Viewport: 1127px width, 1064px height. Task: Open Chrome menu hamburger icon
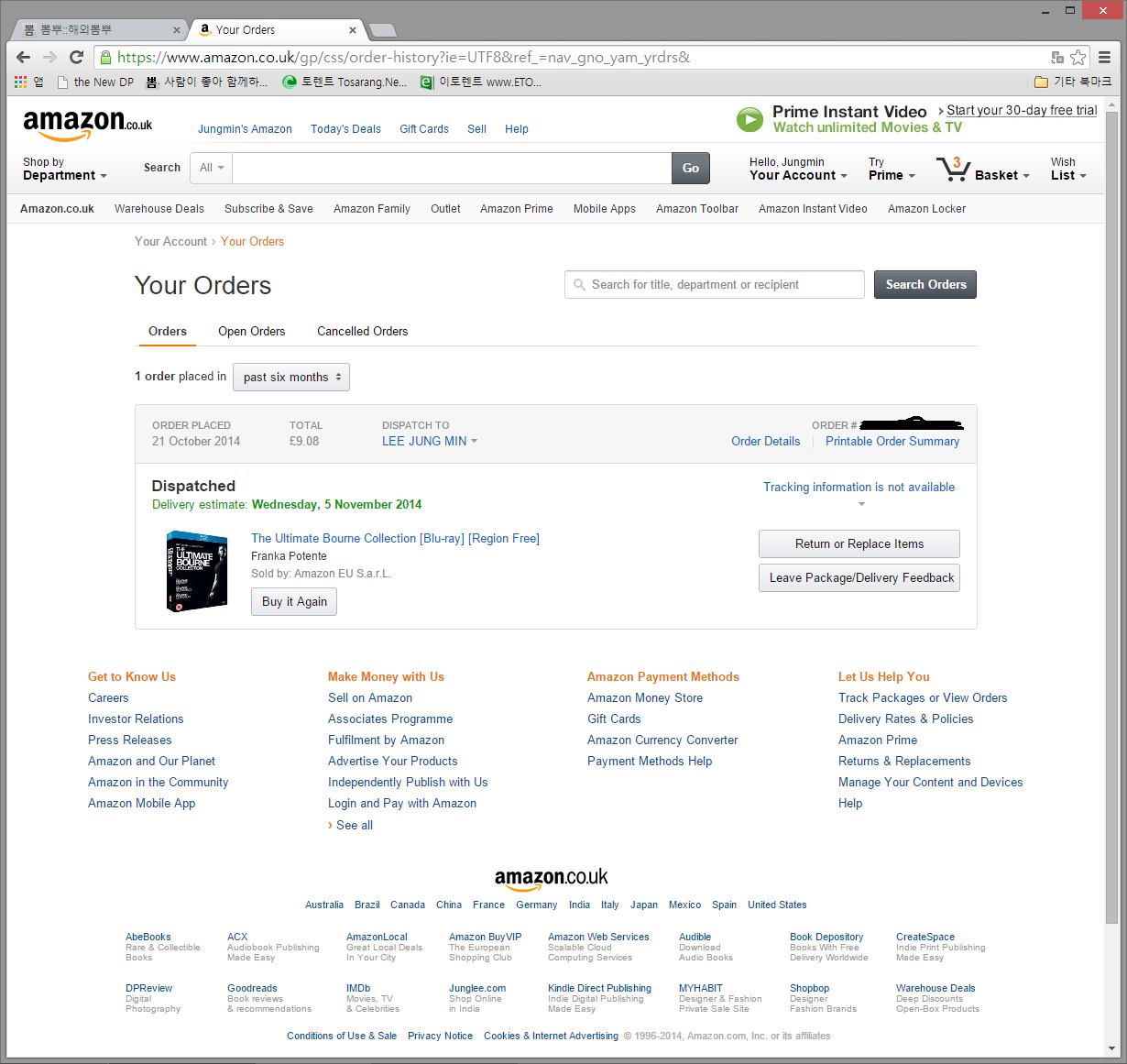(x=1105, y=57)
